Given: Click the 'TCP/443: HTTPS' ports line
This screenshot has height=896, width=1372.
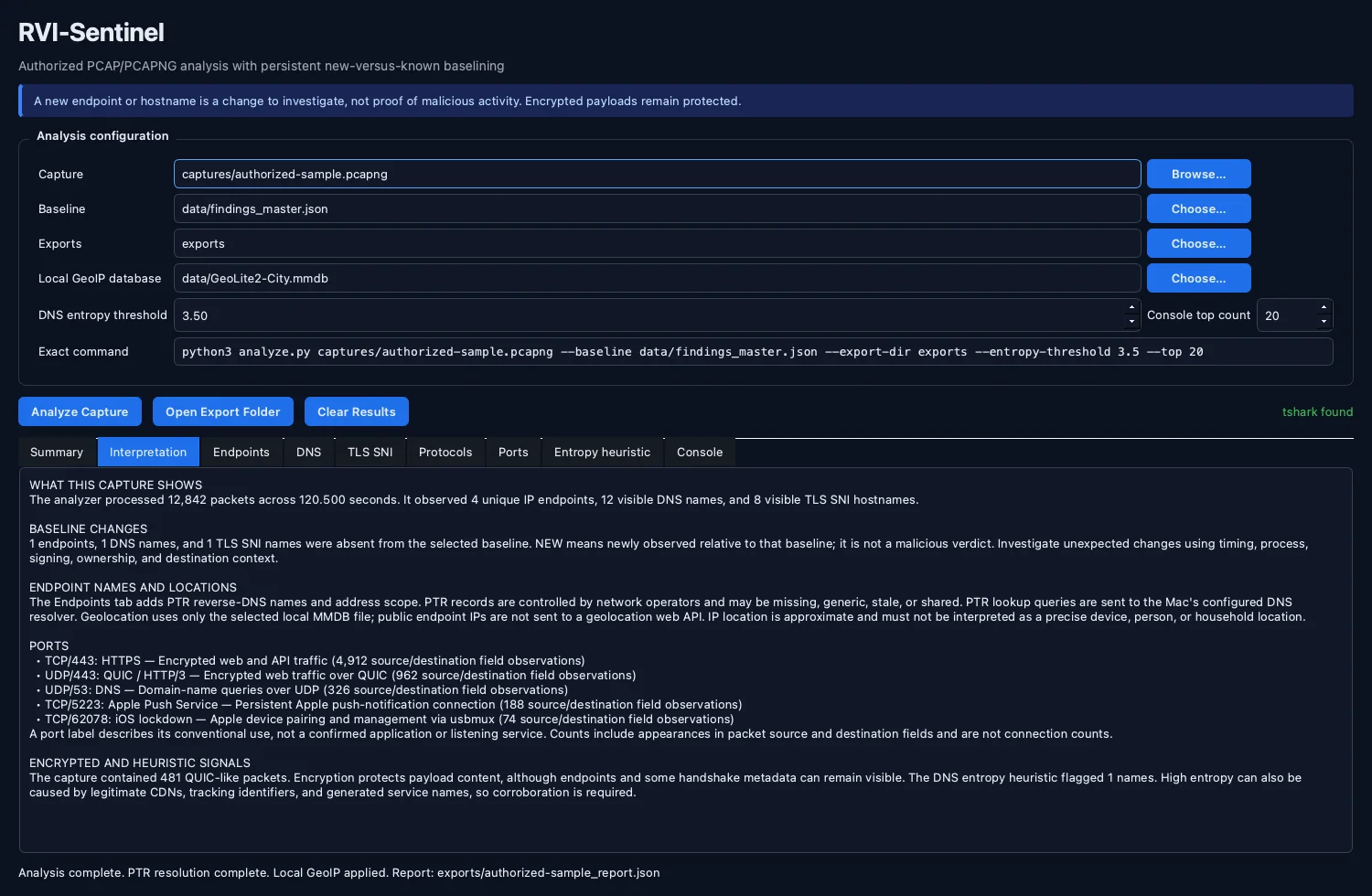Looking at the screenshot, I should (311, 661).
